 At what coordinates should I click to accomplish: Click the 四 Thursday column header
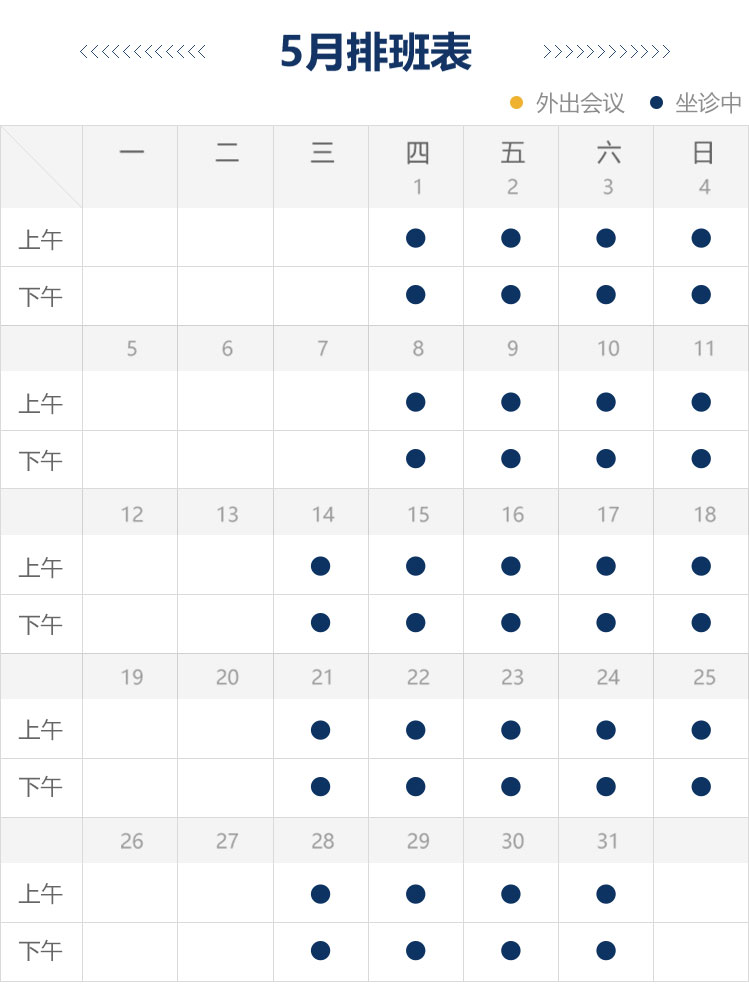pos(417,153)
